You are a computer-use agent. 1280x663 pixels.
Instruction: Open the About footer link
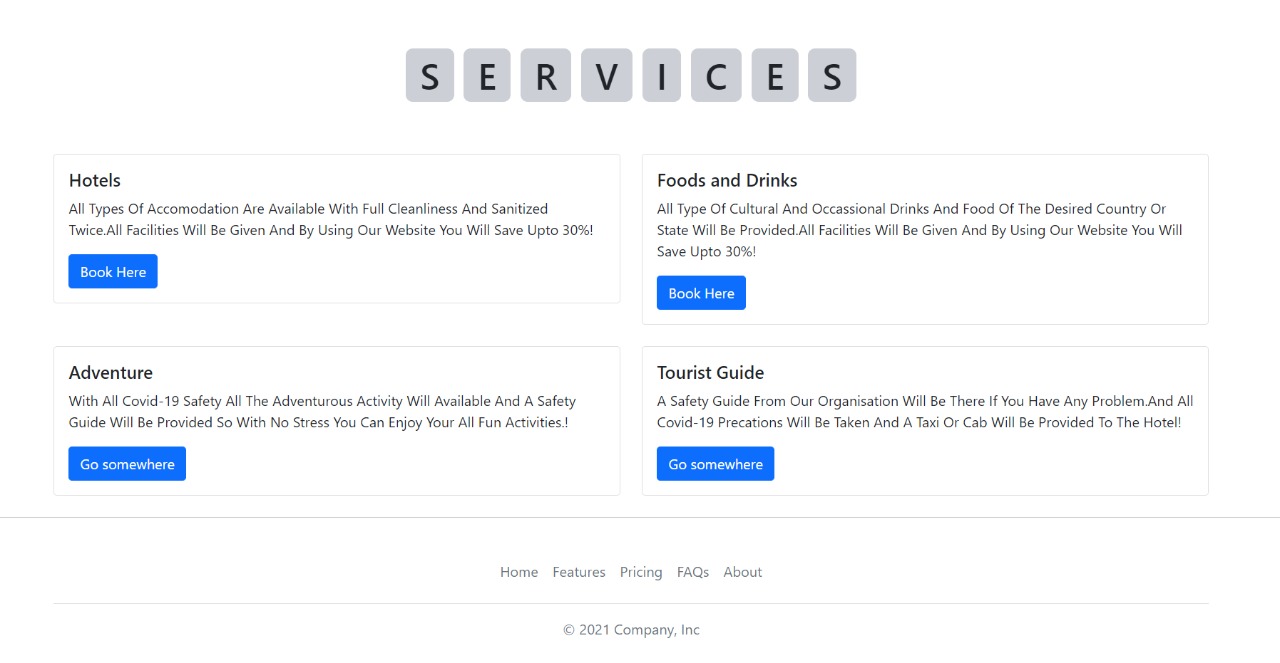tap(743, 572)
